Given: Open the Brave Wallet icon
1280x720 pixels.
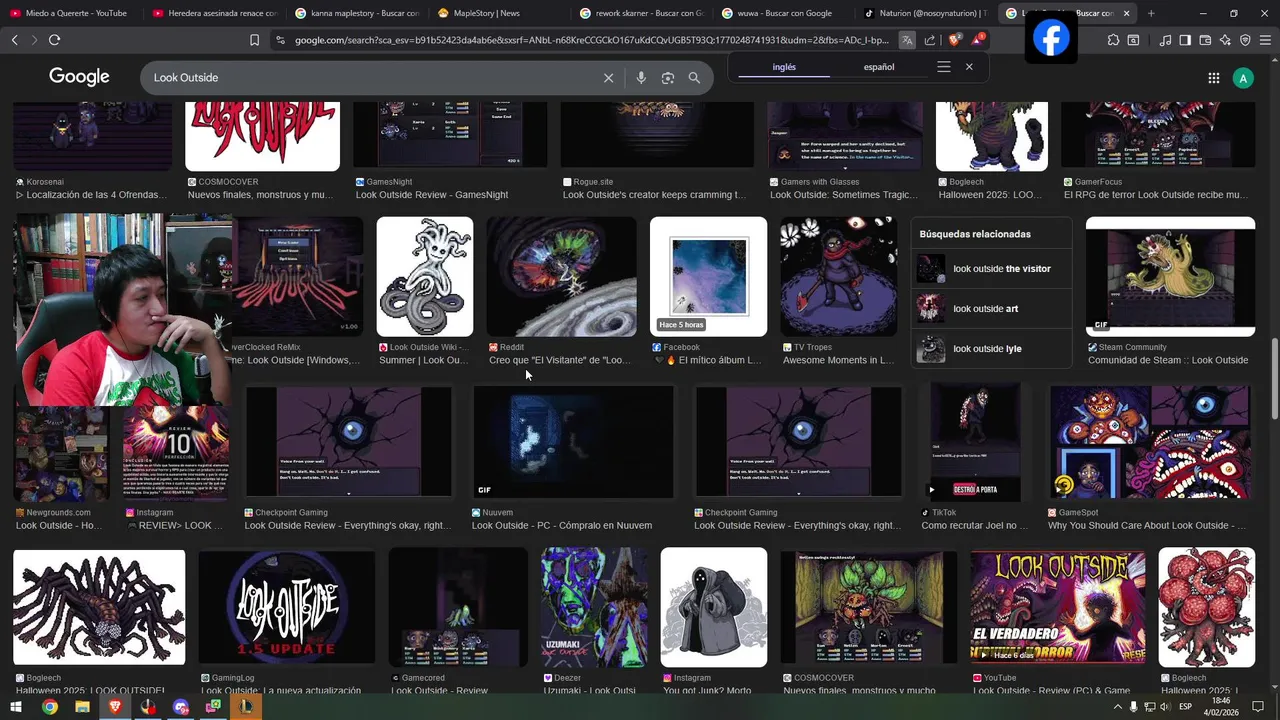Looking at the screenshot, I should (1205, 40).
